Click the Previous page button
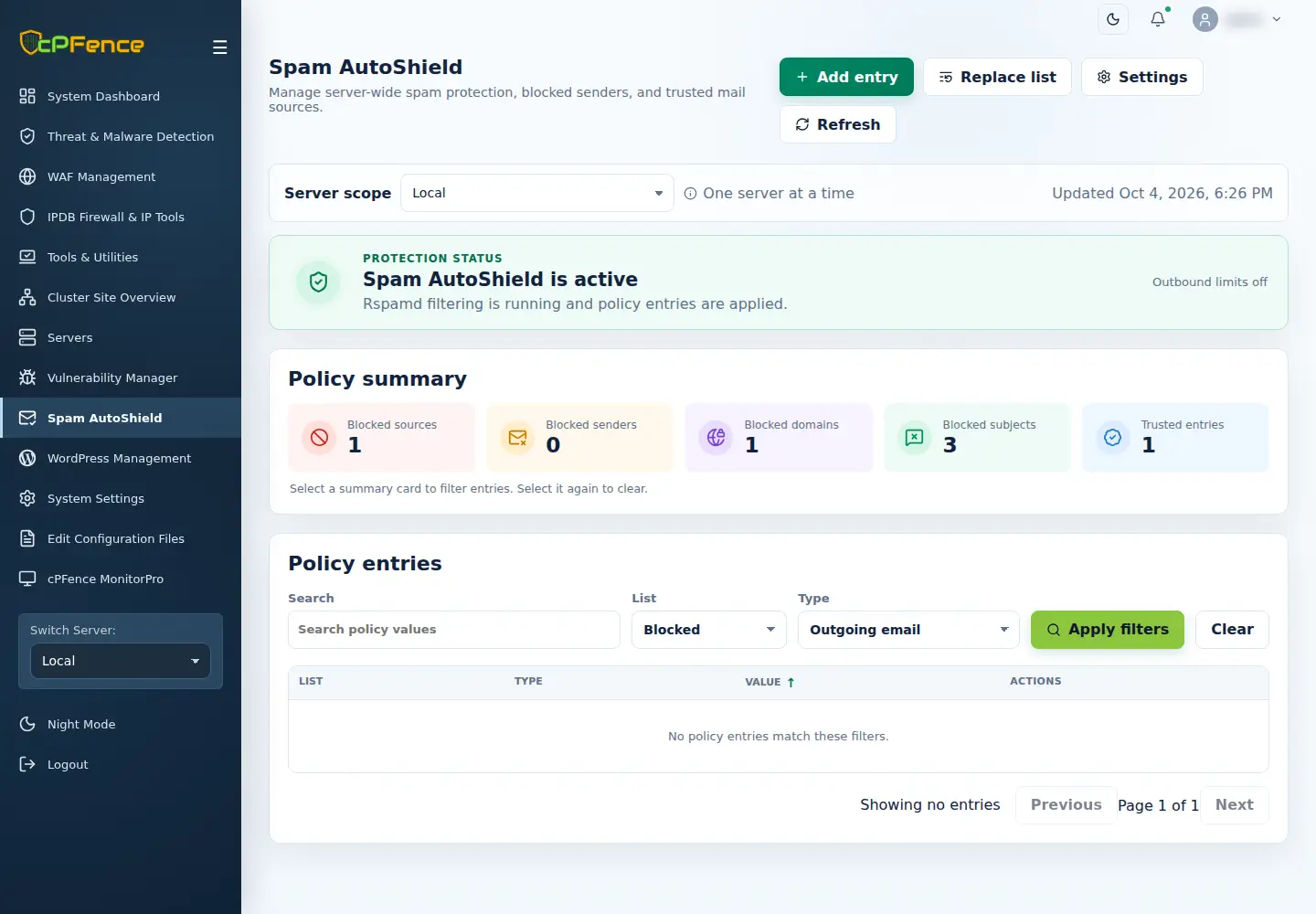This screenshot has width=1316, height=914. pyautogui.click(x=1067, y=805)
